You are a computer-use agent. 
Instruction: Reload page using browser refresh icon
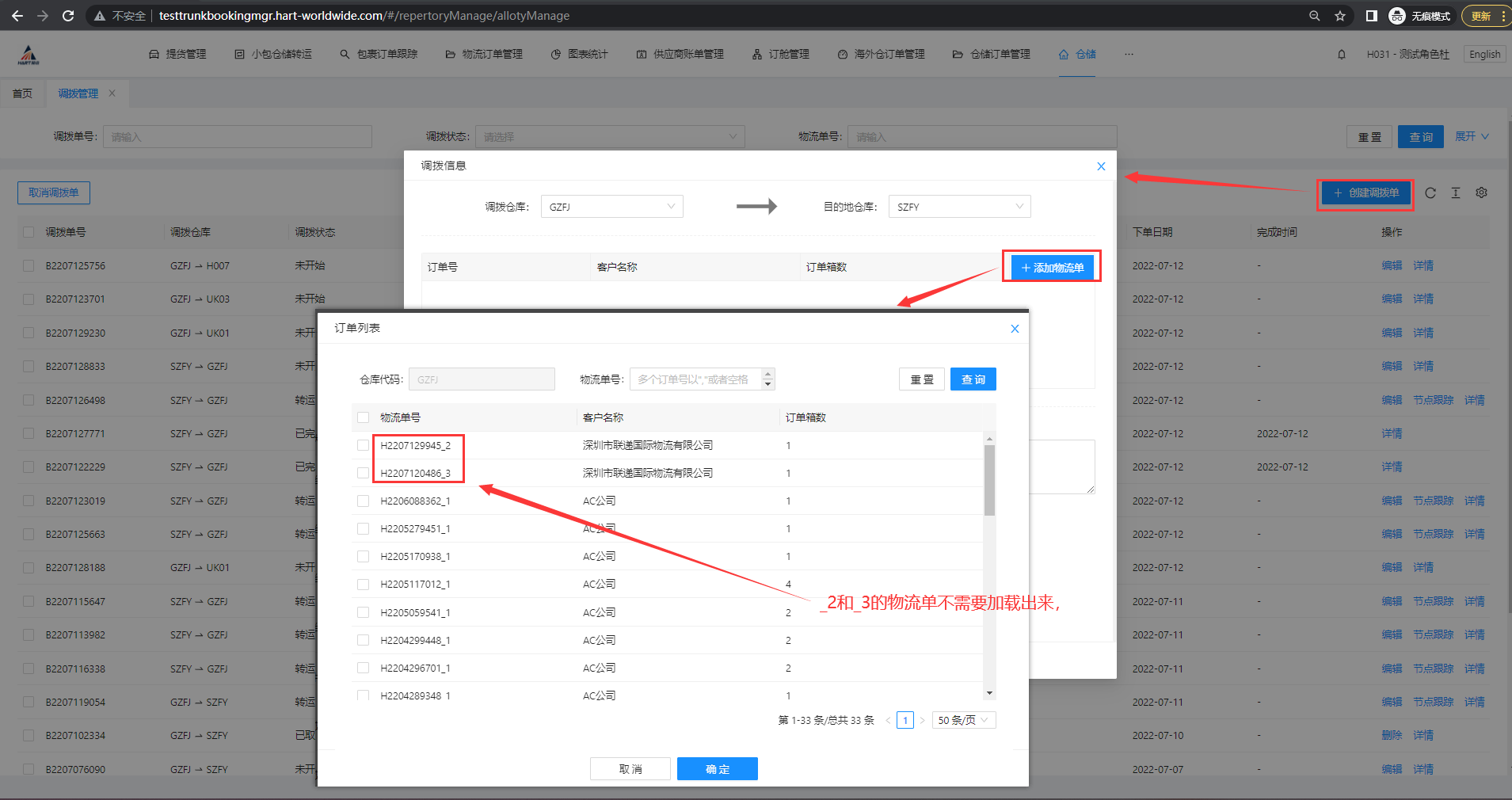(x=68, y=16)
